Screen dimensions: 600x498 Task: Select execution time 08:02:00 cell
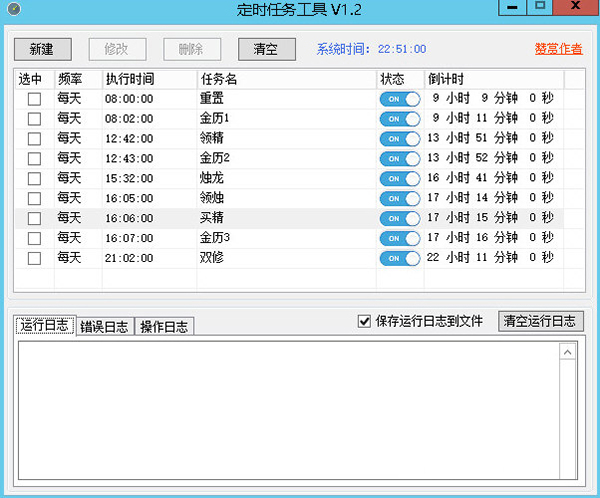coord(129,119)
